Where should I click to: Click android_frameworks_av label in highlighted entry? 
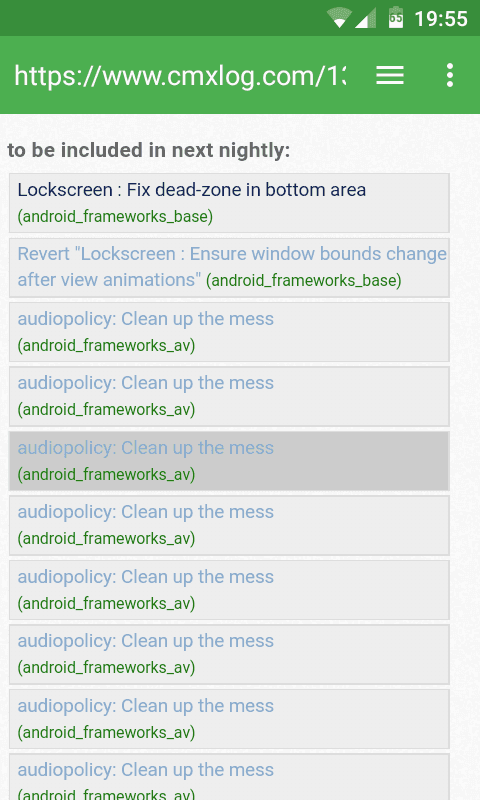[106, 474]
